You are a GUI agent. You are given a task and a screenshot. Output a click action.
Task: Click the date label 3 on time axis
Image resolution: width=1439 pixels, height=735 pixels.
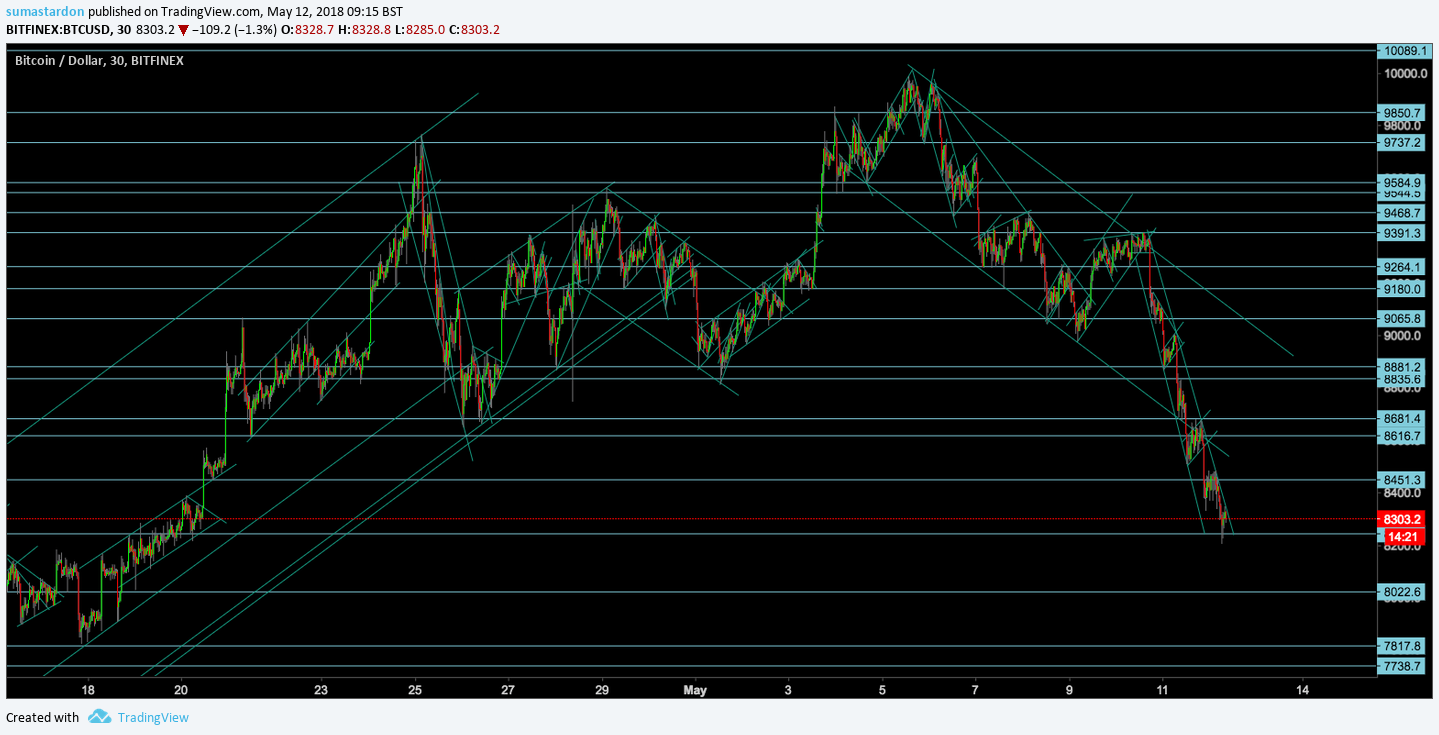788,690
